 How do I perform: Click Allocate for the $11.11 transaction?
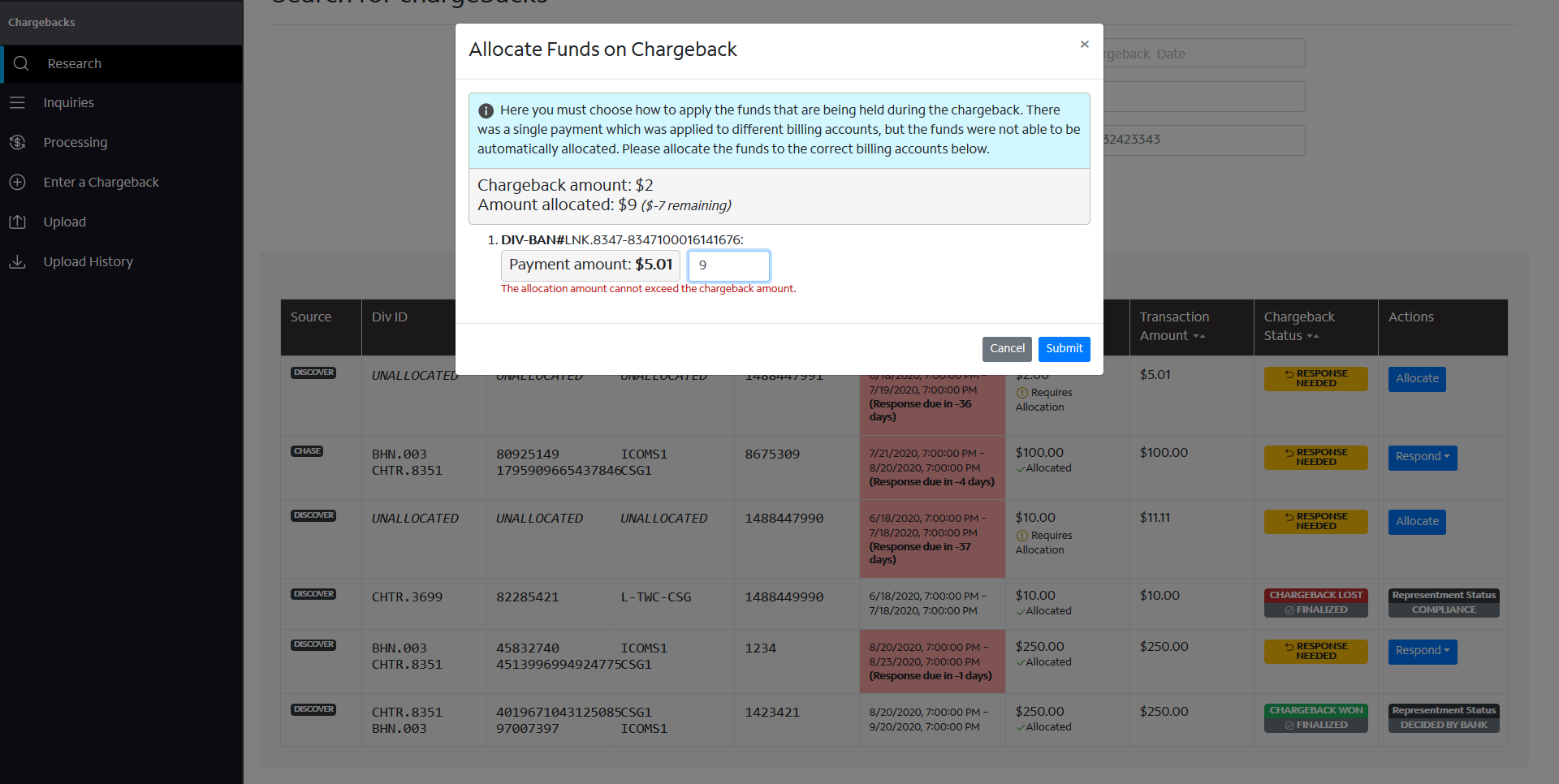point(1416,522)
